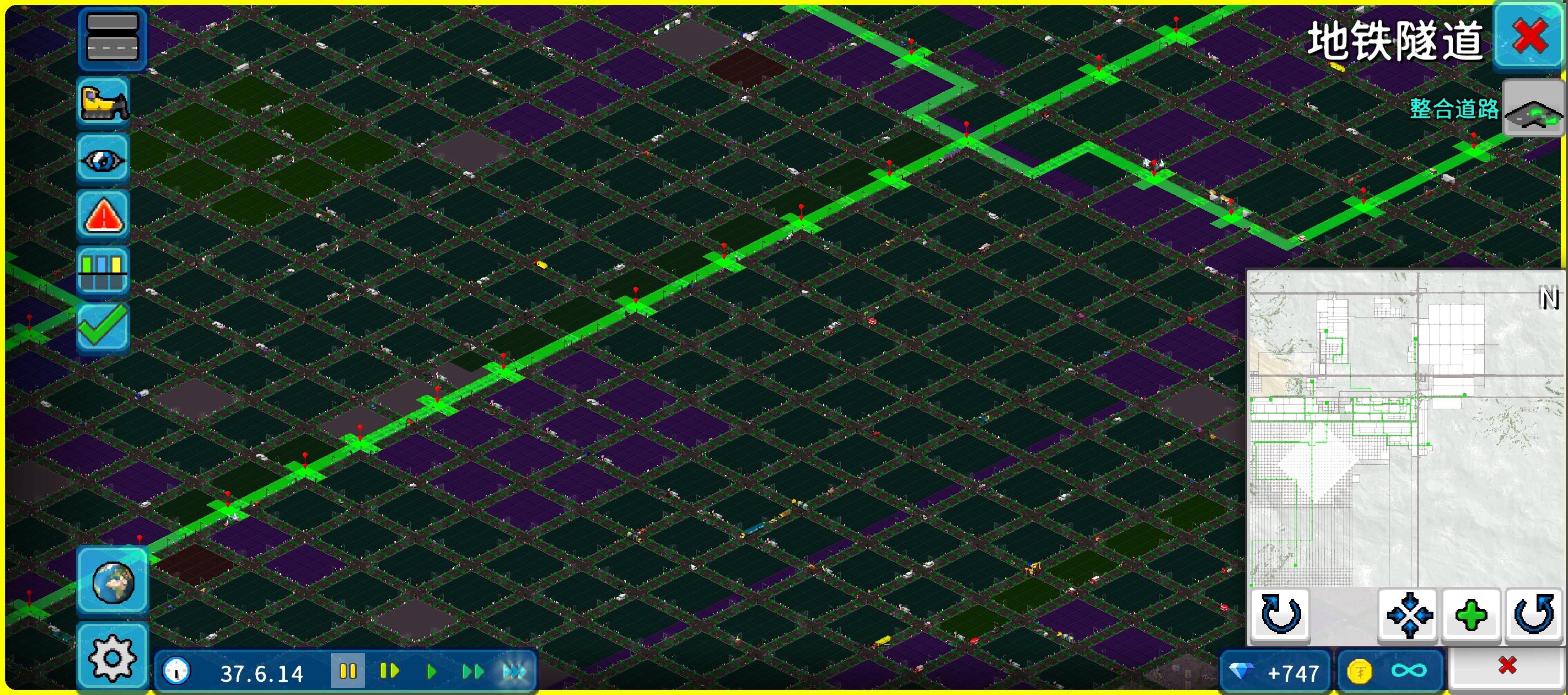The width and height of the screenshot is (1568, 695).
Task: Rotate view clockwise under the minimap
Action: coord(1281,614)
